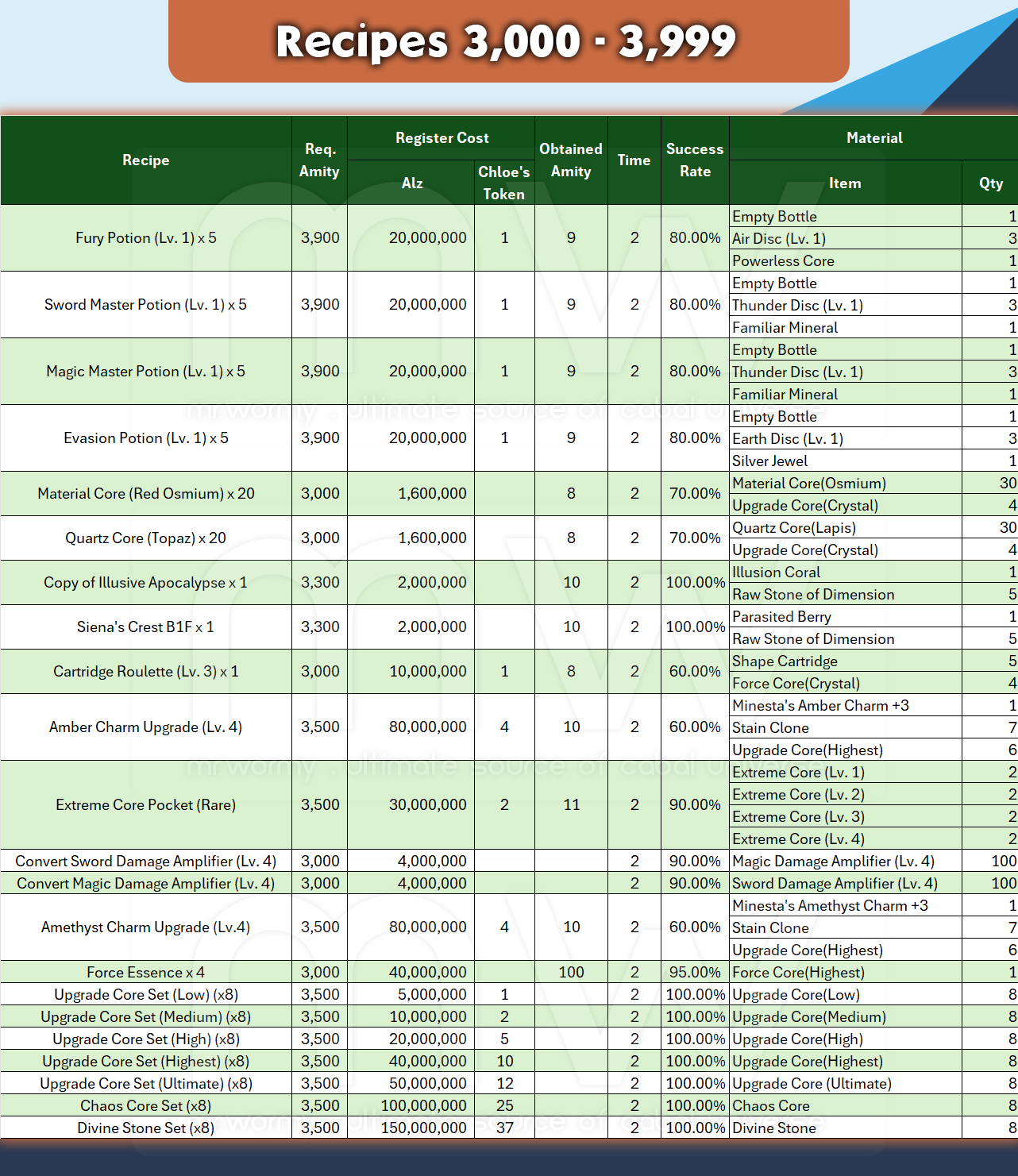This screenshot has width=1018, height=1176.
Task: Click the Recipes 3,000 - 3,999 title banner
Action: (x=508, y=41)
